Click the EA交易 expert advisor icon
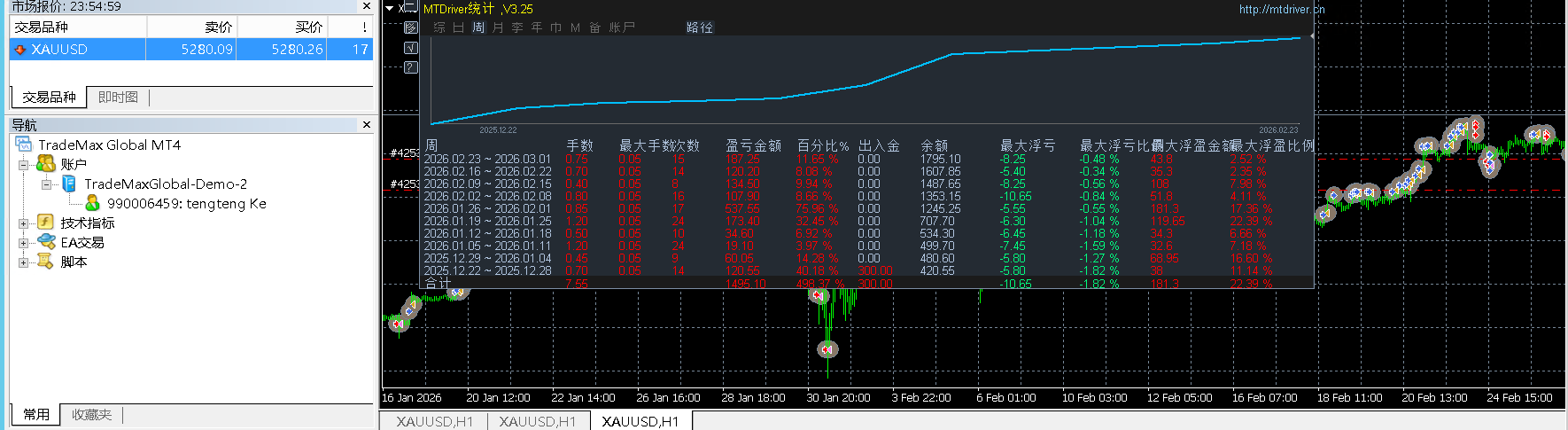 (46, 242)
